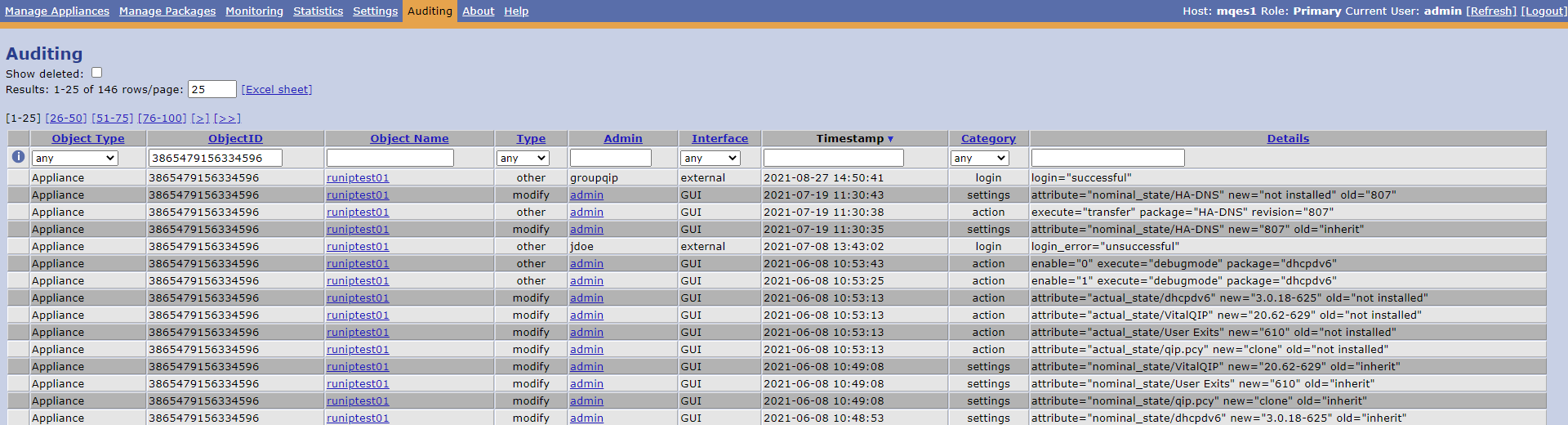Image resolution: width=1568 pixels, height=425 pixels.
Task: Toggle the Show deleted checkbox
Action: (96, 73)
